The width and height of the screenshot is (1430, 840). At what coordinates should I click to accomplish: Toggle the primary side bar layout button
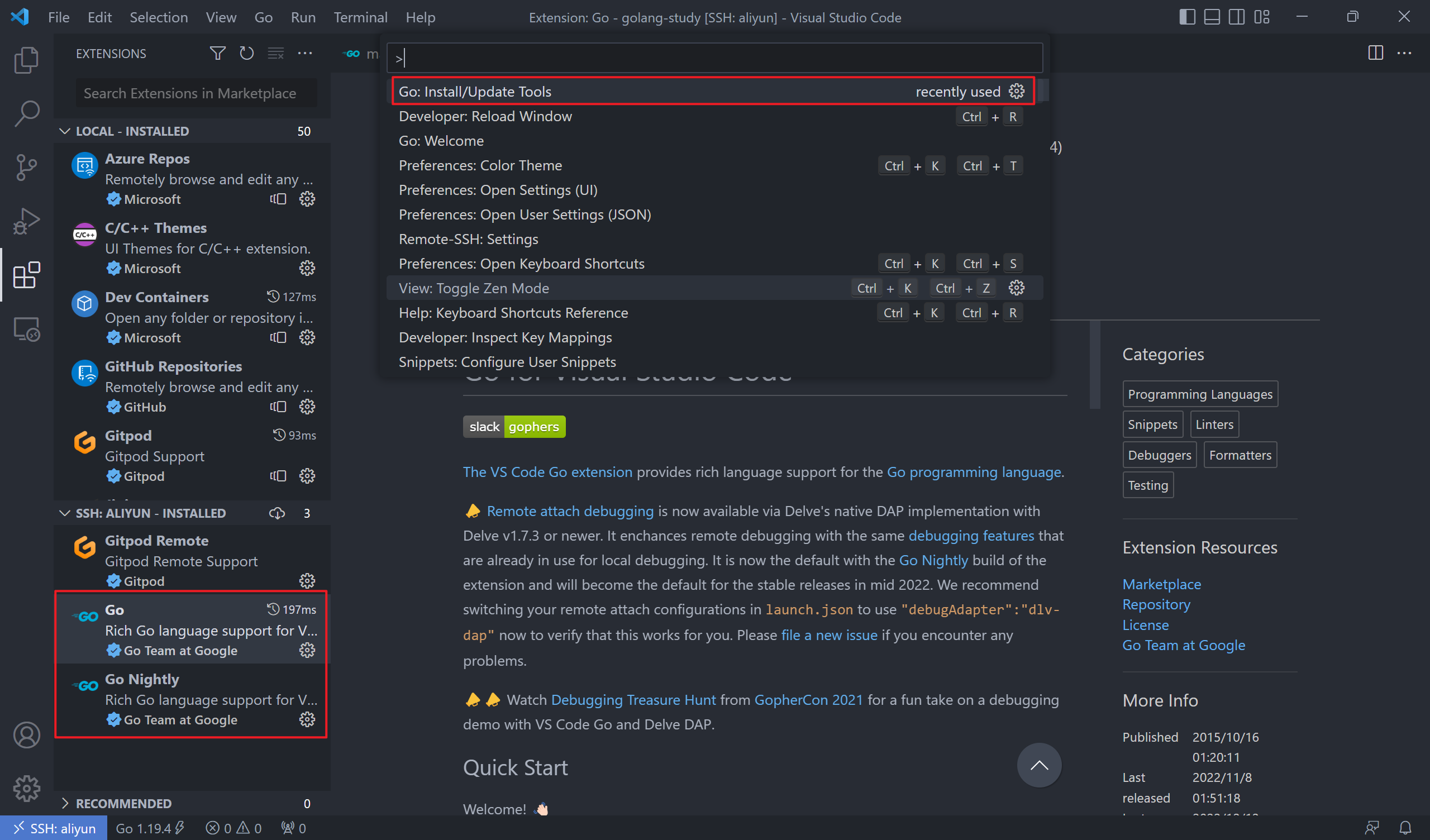pyautogui.click(x=1186, y=17)
